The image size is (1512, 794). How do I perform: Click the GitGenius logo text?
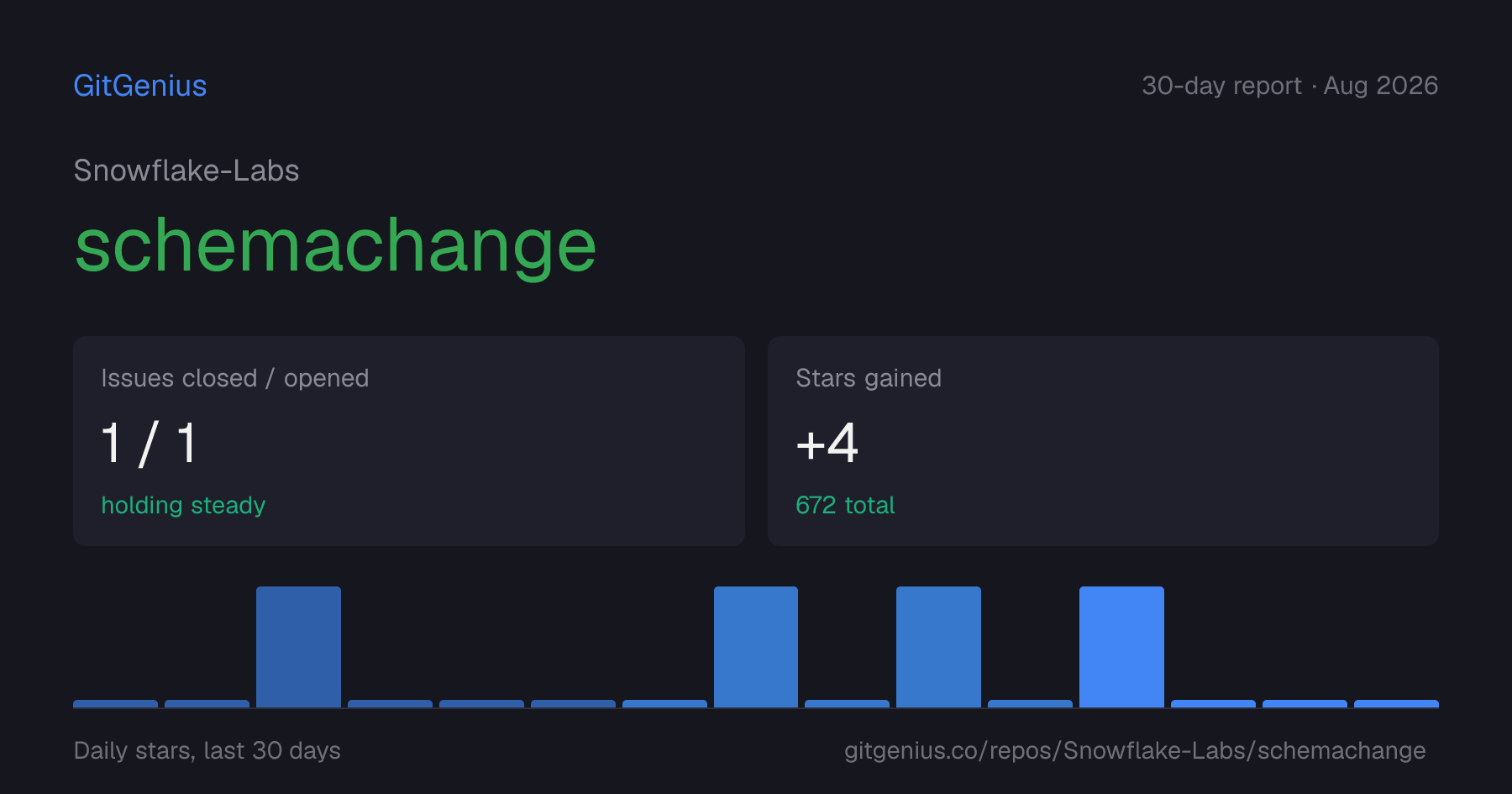[x=140, y=86]
